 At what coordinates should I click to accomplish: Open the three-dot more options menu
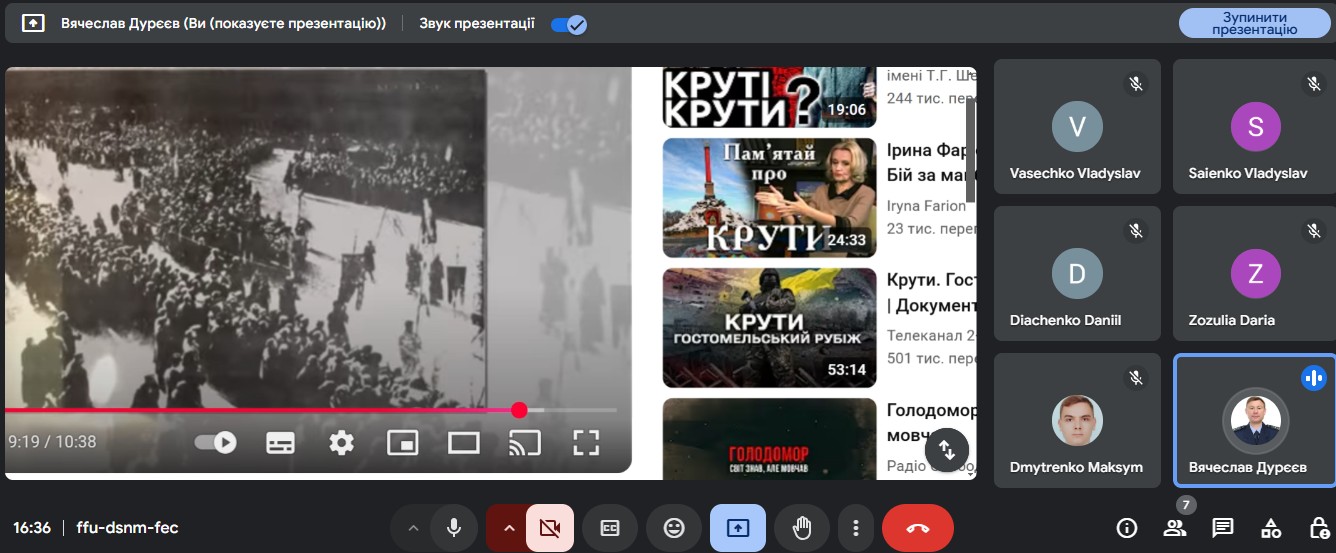tap(855, 528)
